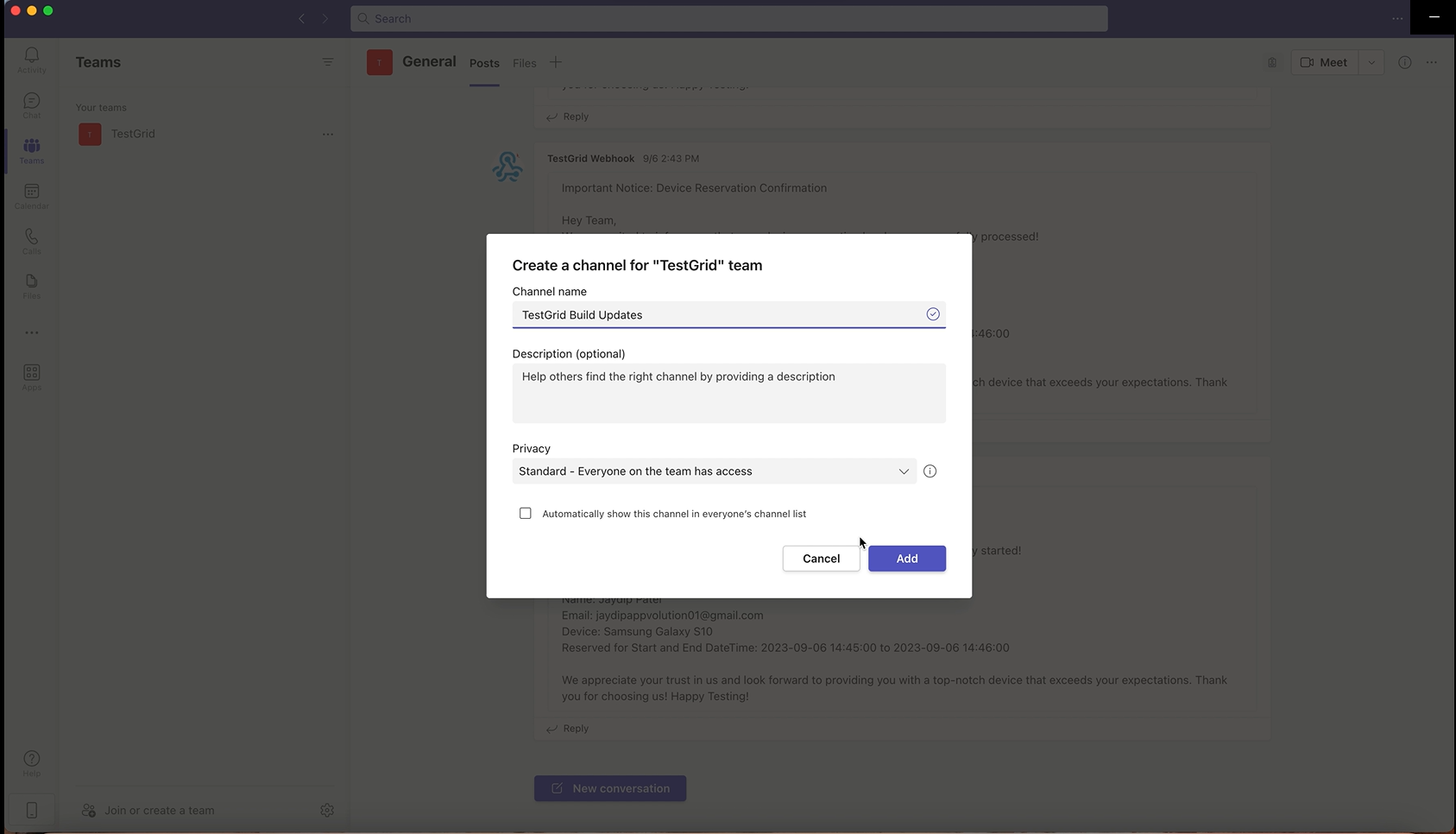Click the 'Your teams' heading
Image resolution: width=1456 pixels, height=834 pixels.
coord(101,108)
